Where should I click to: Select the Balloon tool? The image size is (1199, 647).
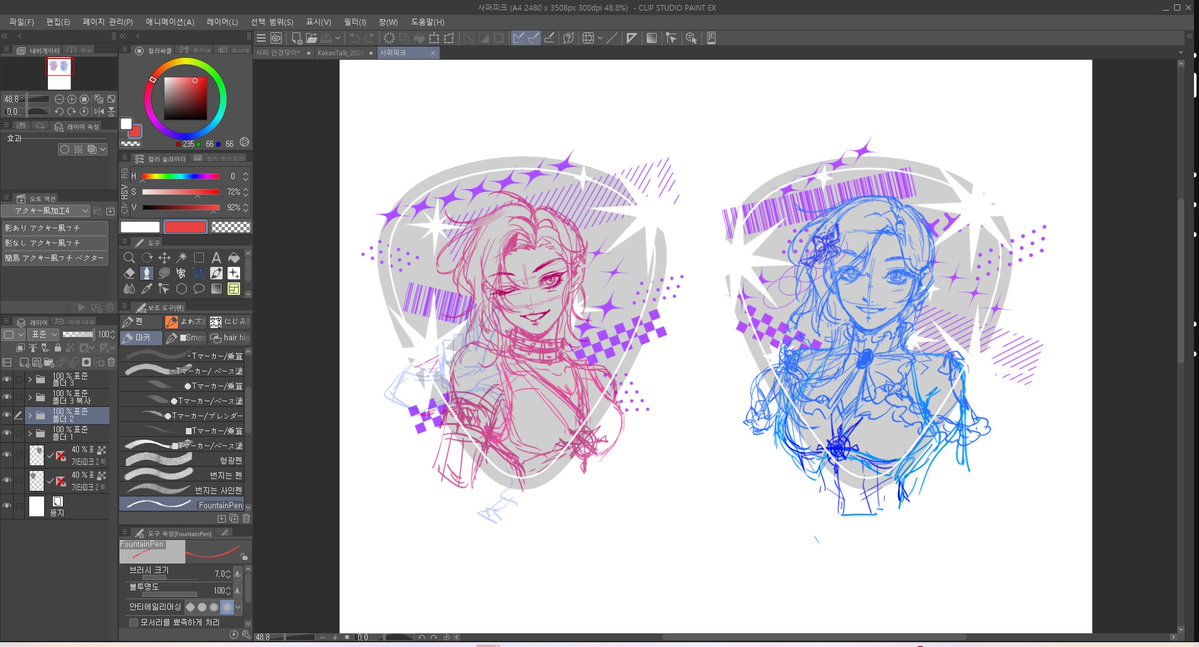point(199,289)
